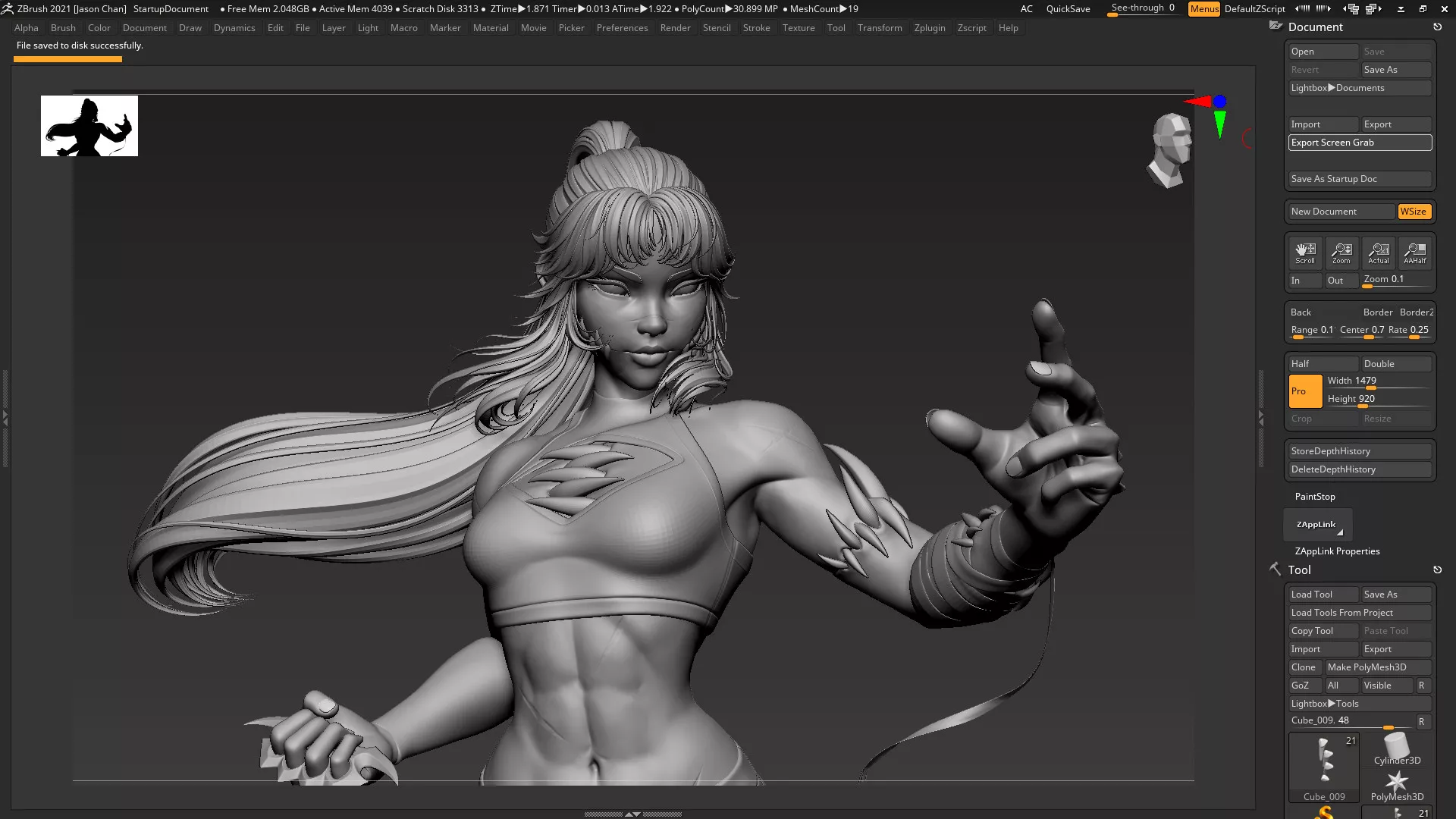Expand Lightbox Tools browser
Image resolution: width=1456 pixels, height=819 pixels.
click(1360, 704)
